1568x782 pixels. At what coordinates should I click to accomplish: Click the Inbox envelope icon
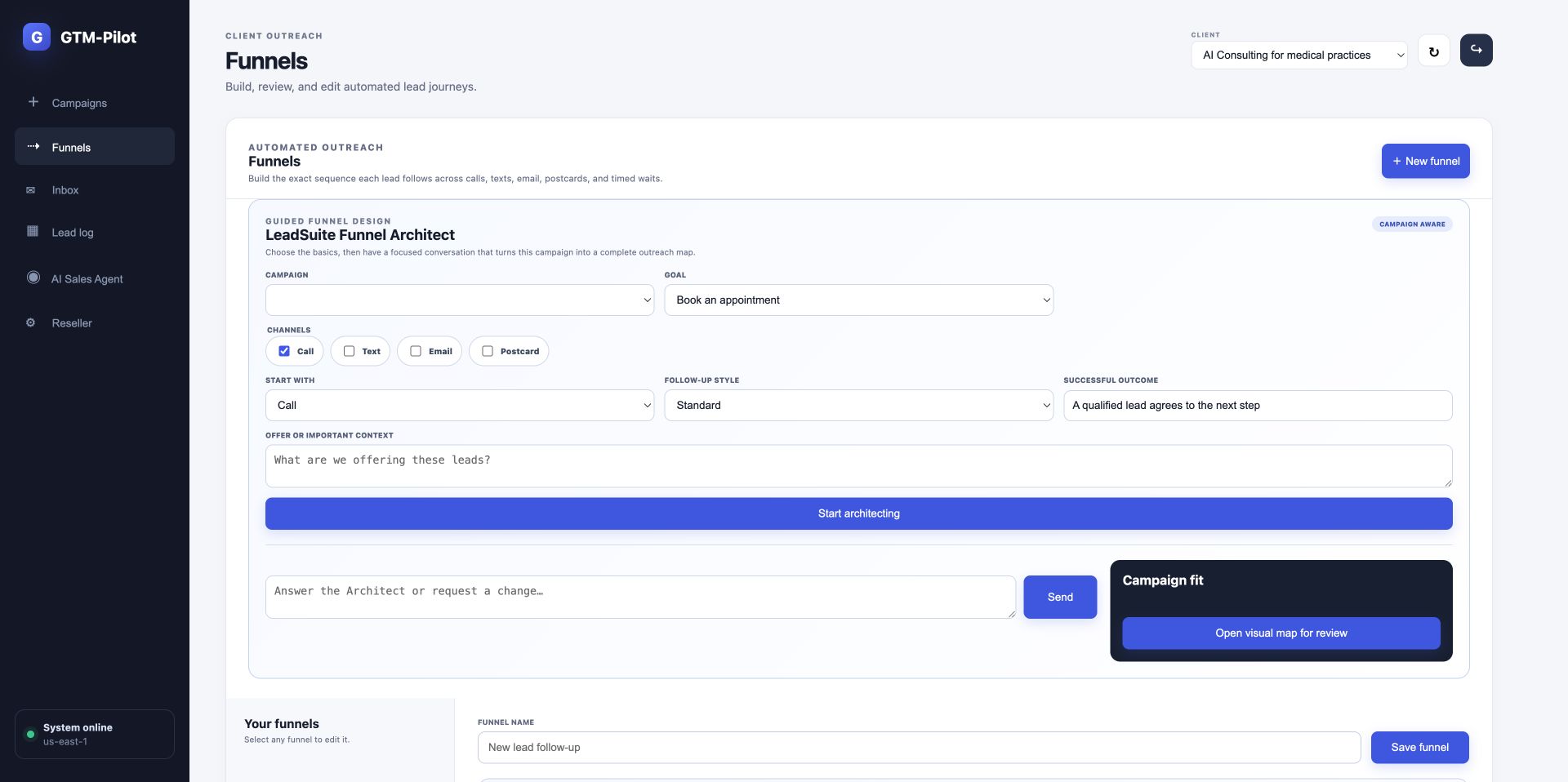31,190
